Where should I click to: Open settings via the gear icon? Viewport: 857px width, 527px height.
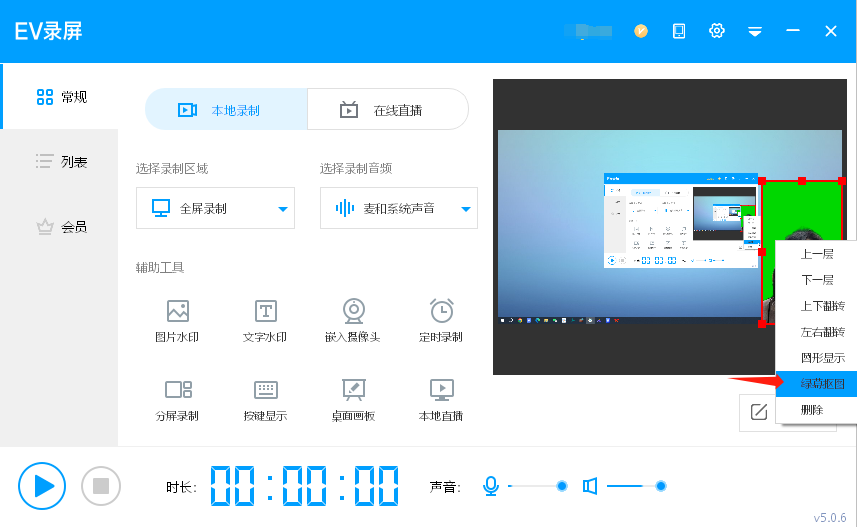coord(717,31)
